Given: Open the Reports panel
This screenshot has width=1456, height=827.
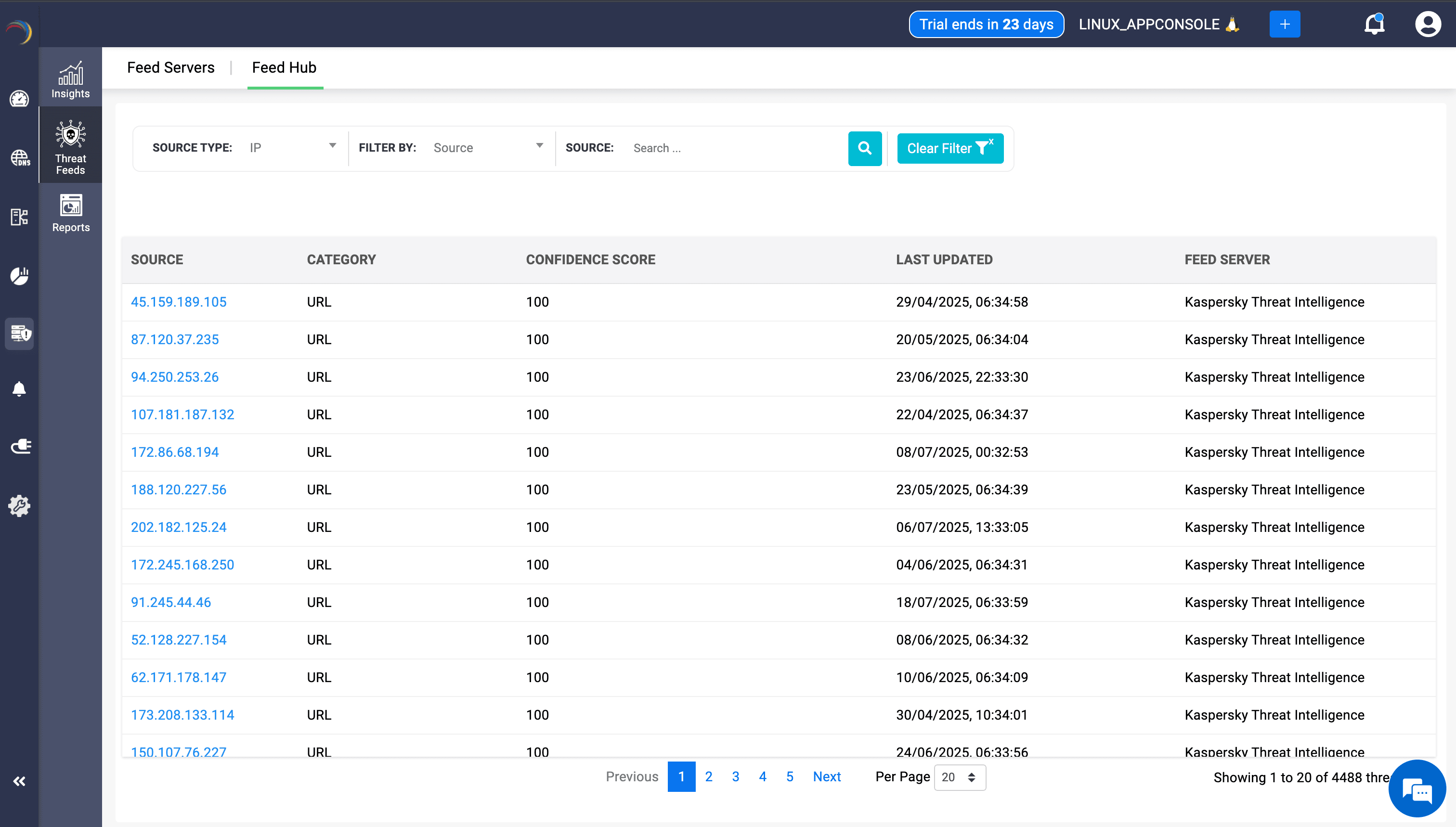Looking at the screenshot, I should (x=70, y=213).
